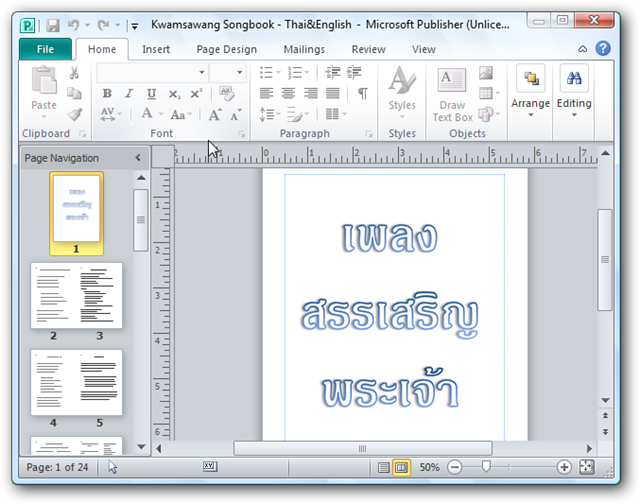Open the Columns dropdown

pos(336,114)
